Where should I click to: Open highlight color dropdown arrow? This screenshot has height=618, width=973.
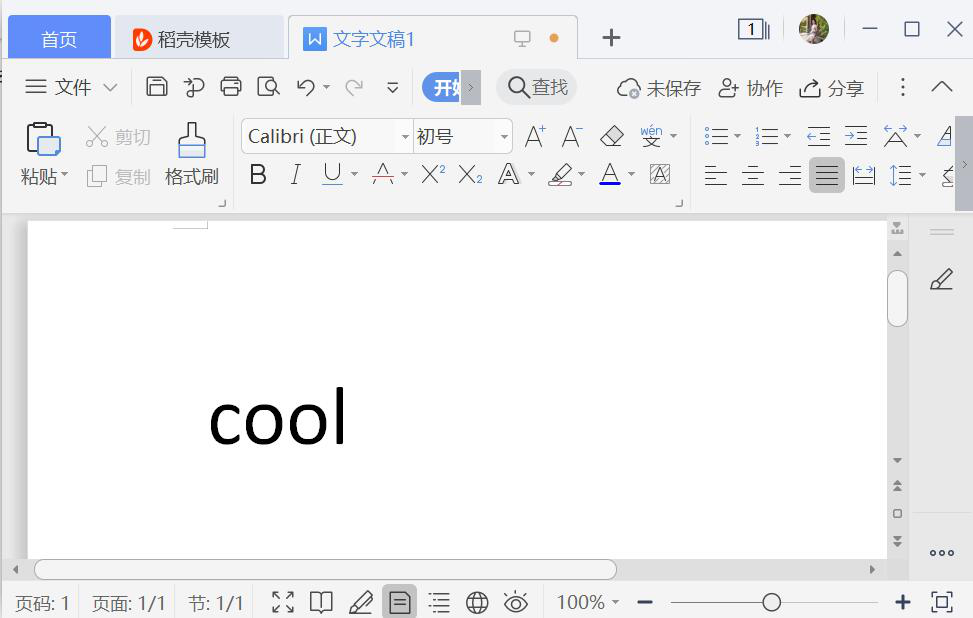point(581,174)
